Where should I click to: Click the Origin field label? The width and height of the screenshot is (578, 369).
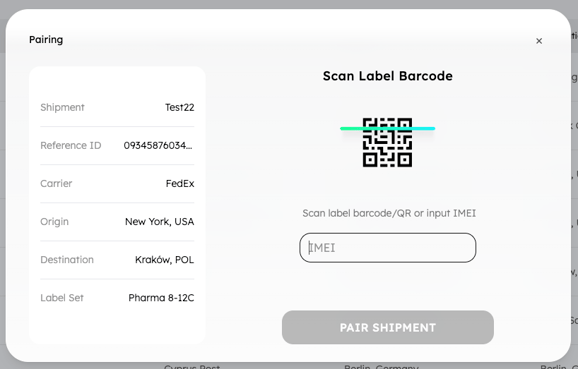pyautogui.click(x=55, y=222)
